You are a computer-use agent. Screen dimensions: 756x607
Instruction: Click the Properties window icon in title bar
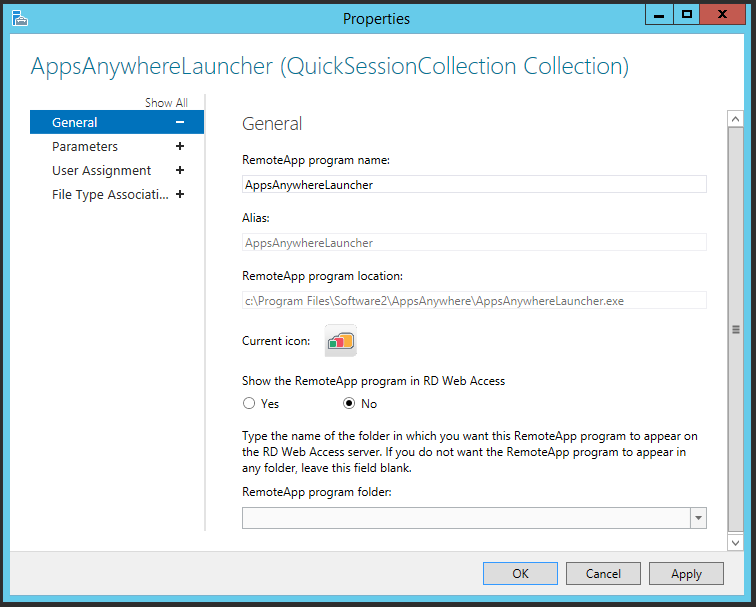pos(18,17)
